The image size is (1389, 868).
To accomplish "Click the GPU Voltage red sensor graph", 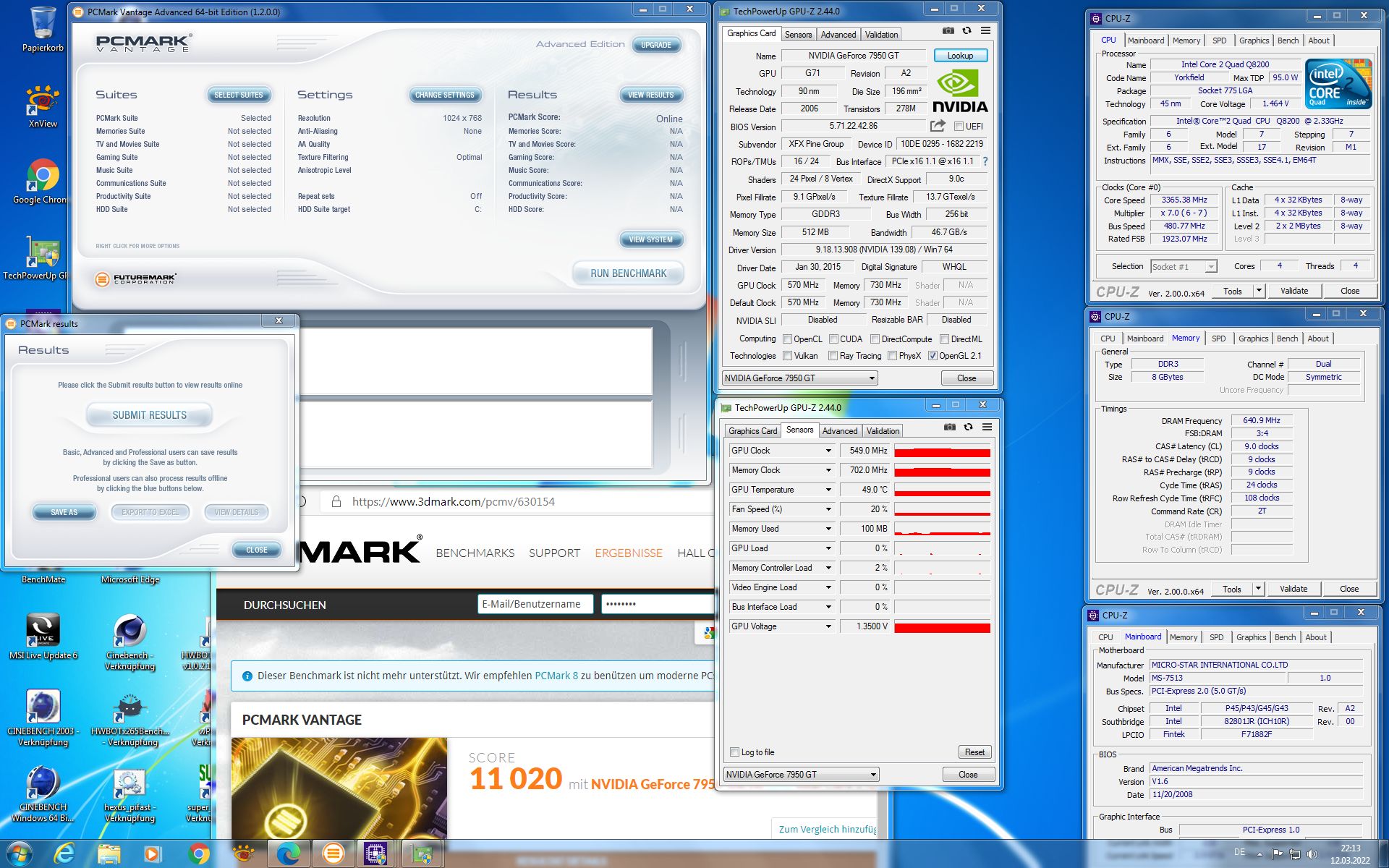I will [x=942, y=626].
